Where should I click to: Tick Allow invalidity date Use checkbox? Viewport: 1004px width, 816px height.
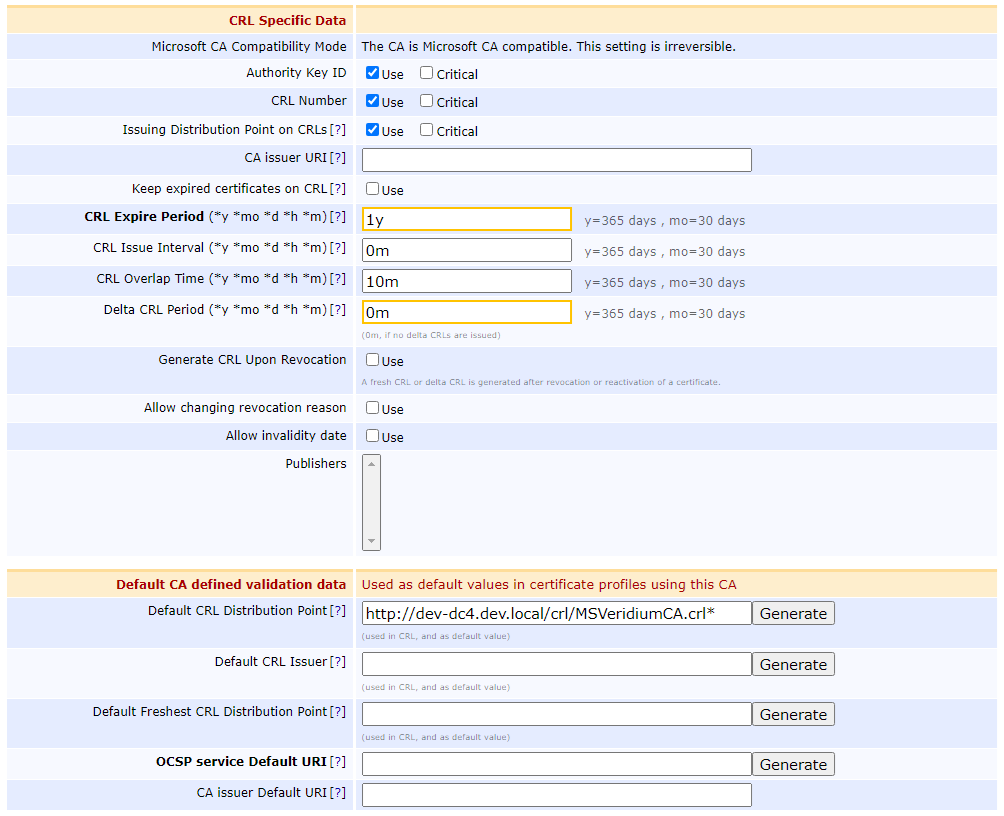click(372, 436)
